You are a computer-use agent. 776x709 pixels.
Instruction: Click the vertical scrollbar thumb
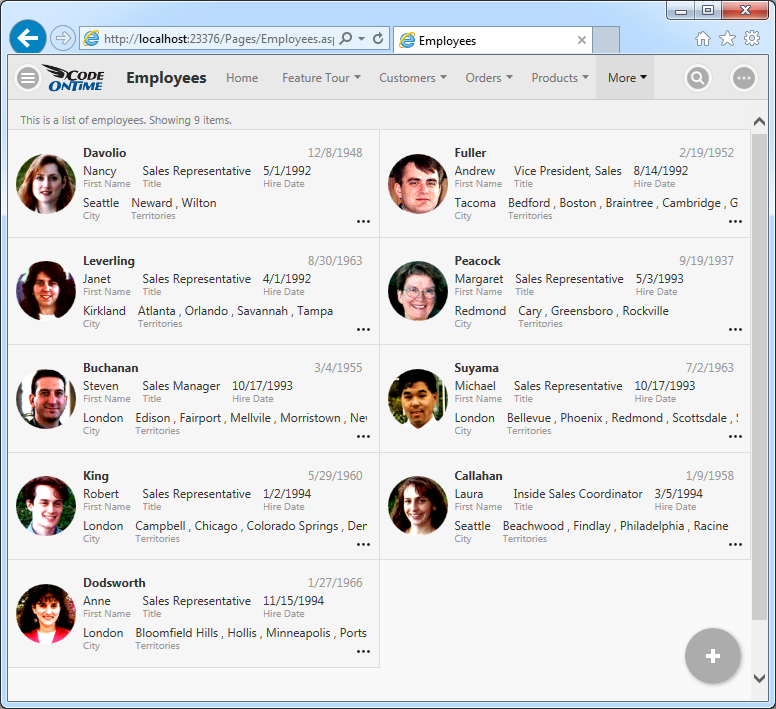(x=759, y=376)
